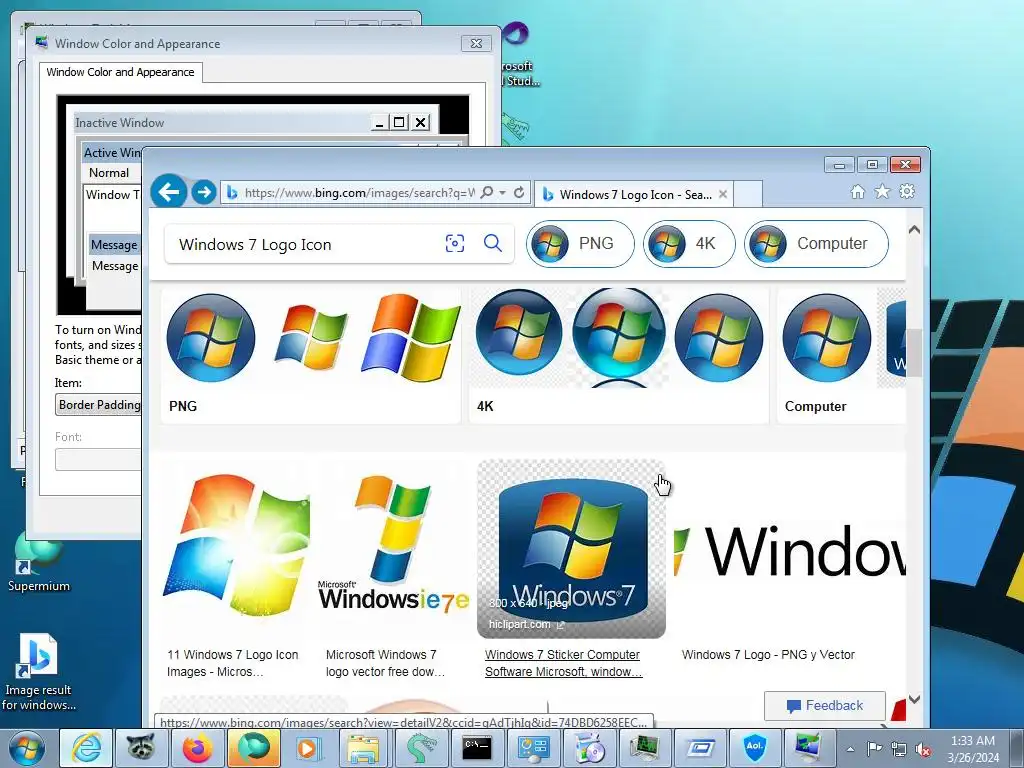The image size is (1024, 768).
Task: Open the clock showing 1:33 AM
Action: point(973,749)
